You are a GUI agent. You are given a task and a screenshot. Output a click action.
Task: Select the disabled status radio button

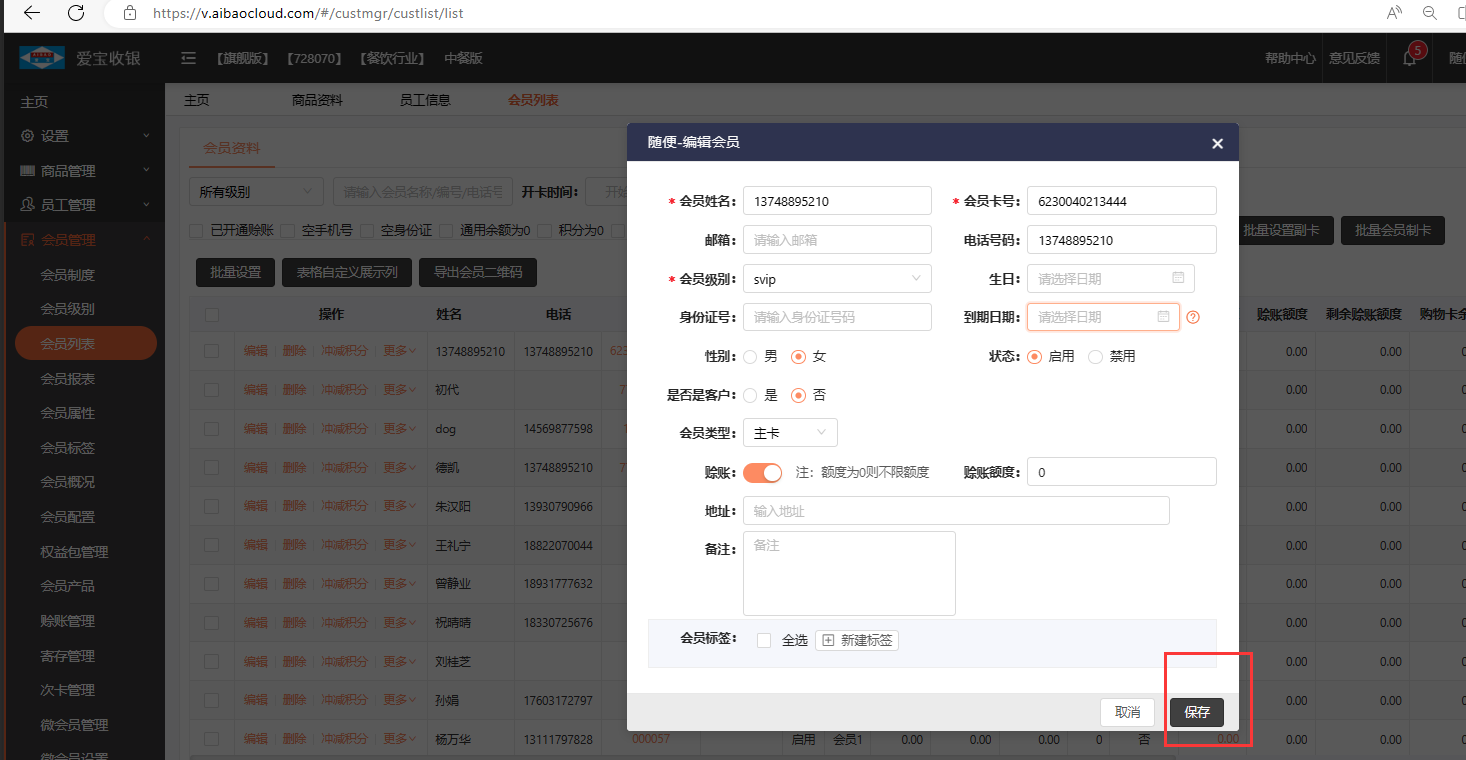(1095, 356)
